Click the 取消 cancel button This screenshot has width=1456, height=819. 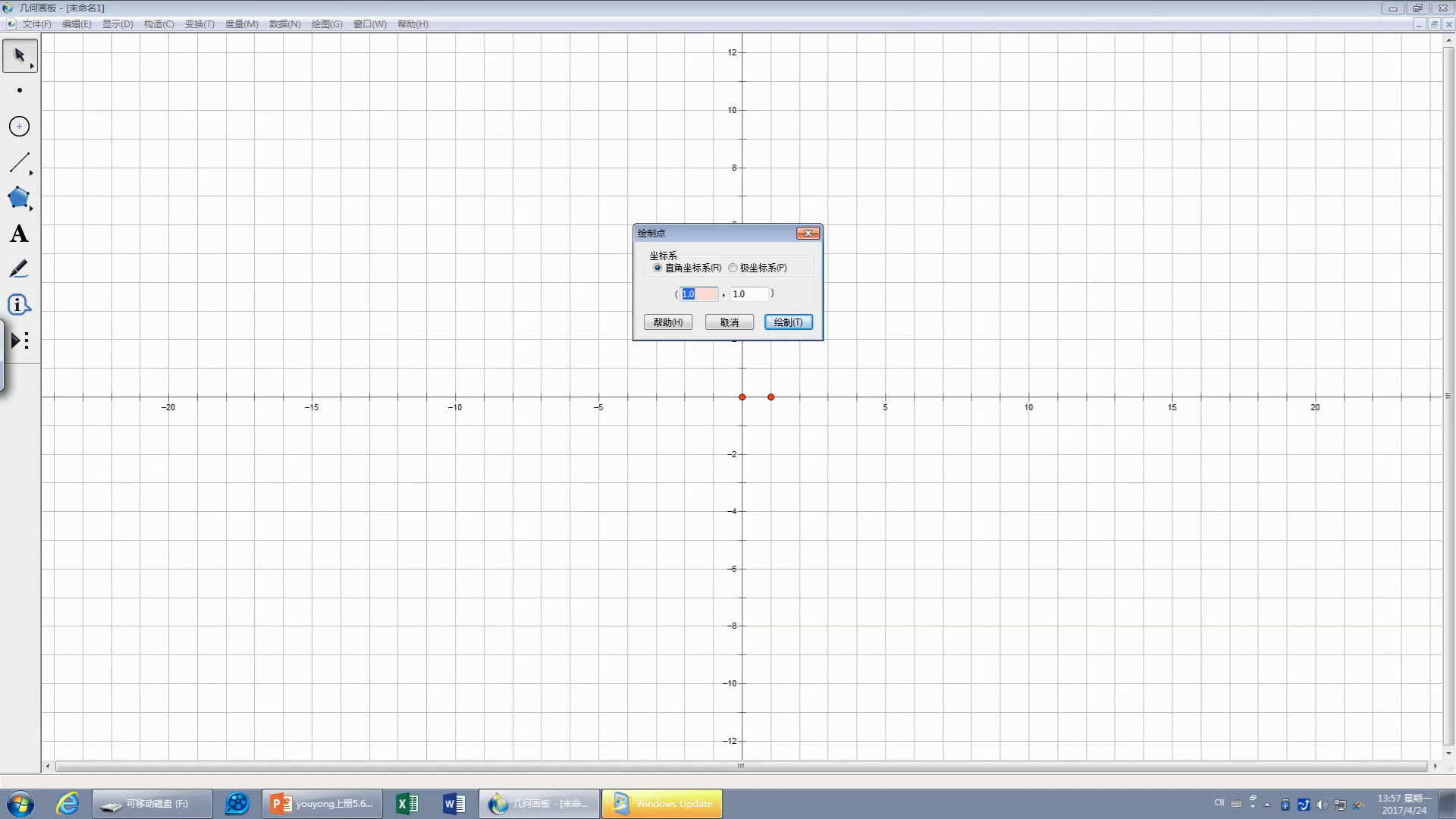coord(729,322)
